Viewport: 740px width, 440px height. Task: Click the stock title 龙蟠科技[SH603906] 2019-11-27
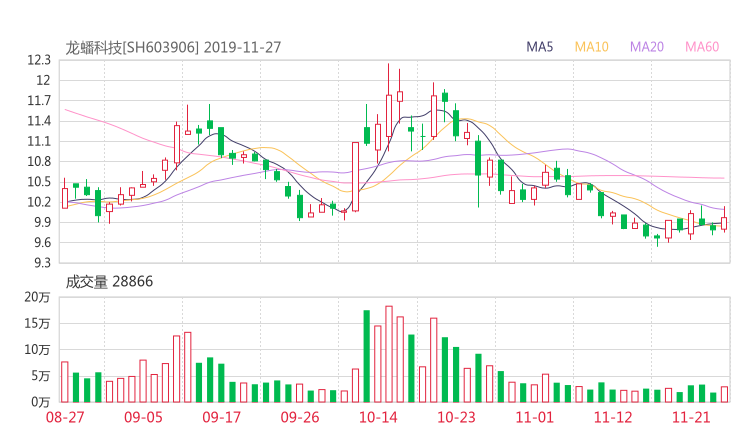(x=173, y=48)
